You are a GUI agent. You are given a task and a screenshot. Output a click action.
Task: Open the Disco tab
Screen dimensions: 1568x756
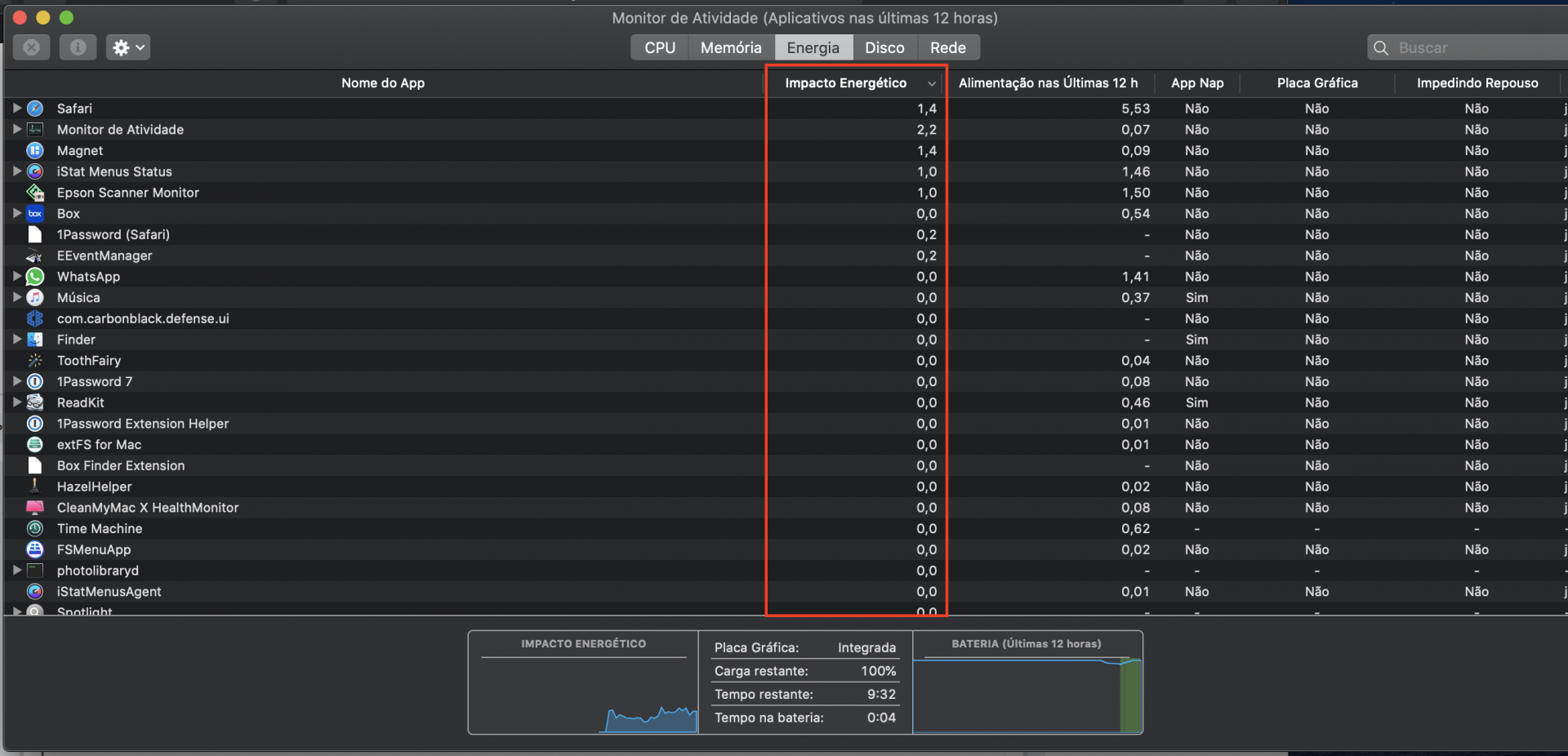(x=885, y=47)
